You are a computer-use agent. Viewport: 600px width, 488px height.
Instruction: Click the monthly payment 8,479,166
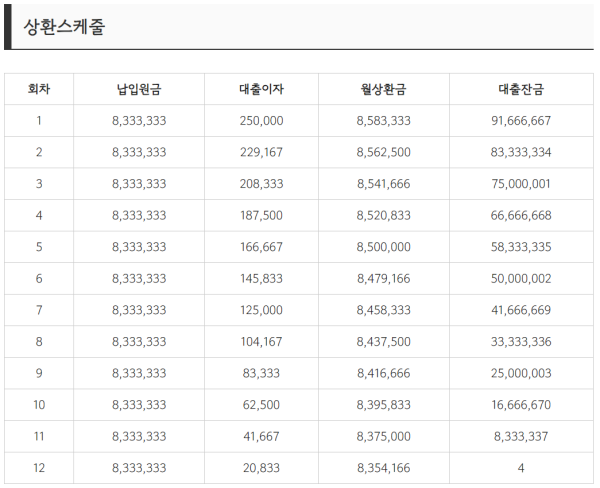[383, 278]
